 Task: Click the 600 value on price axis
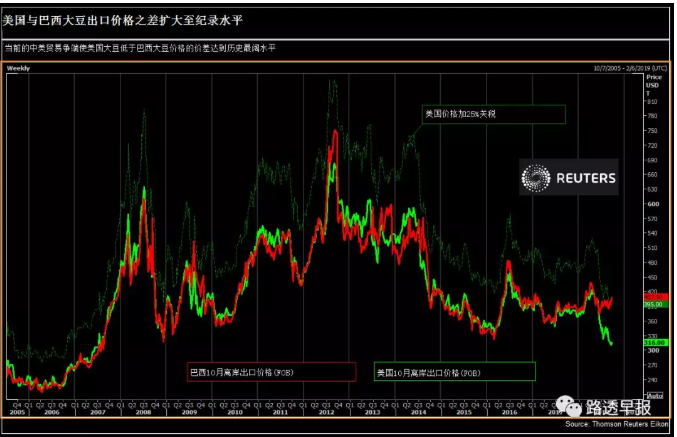653,203
